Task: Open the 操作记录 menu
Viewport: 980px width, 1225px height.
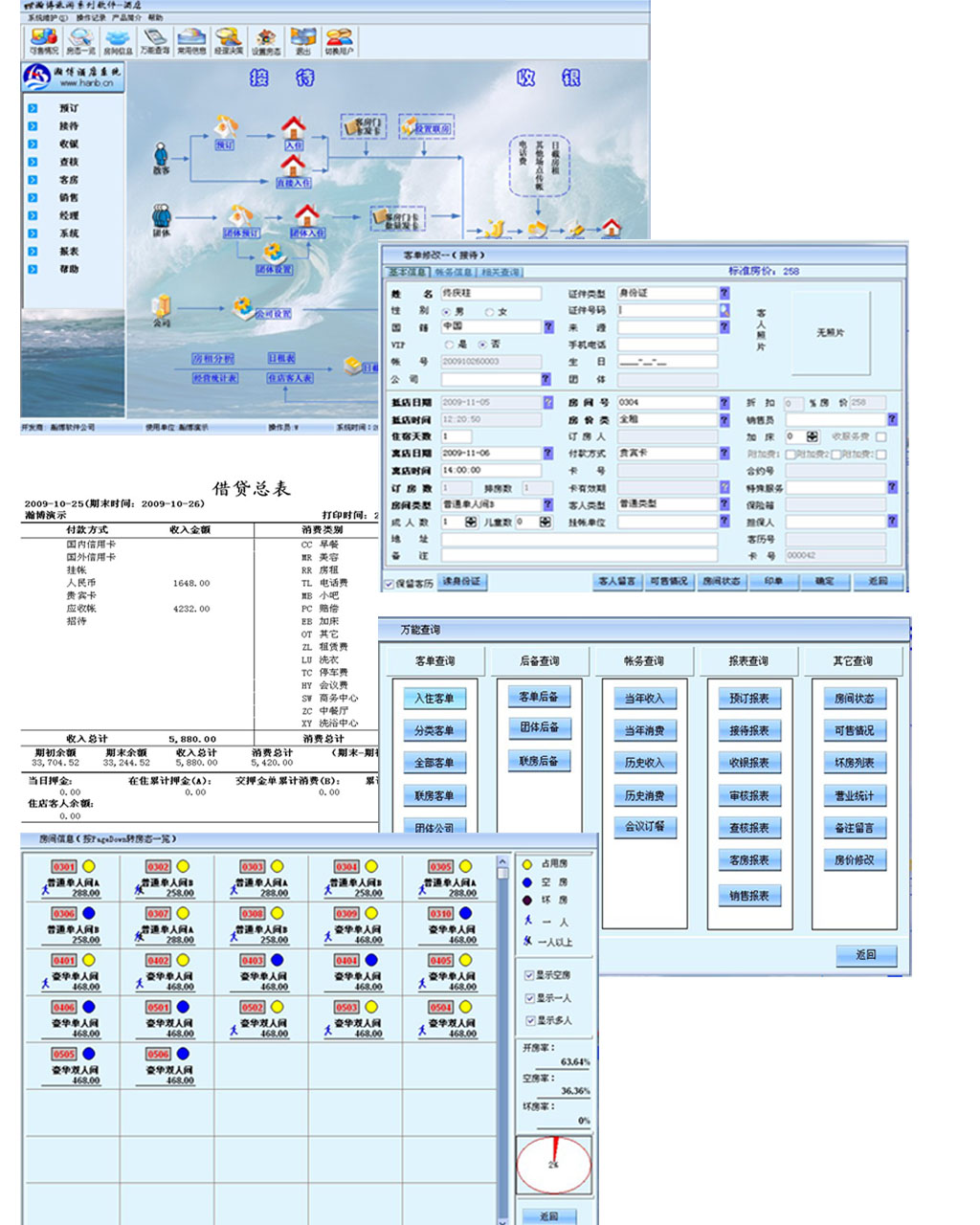Action: (91, 17)
